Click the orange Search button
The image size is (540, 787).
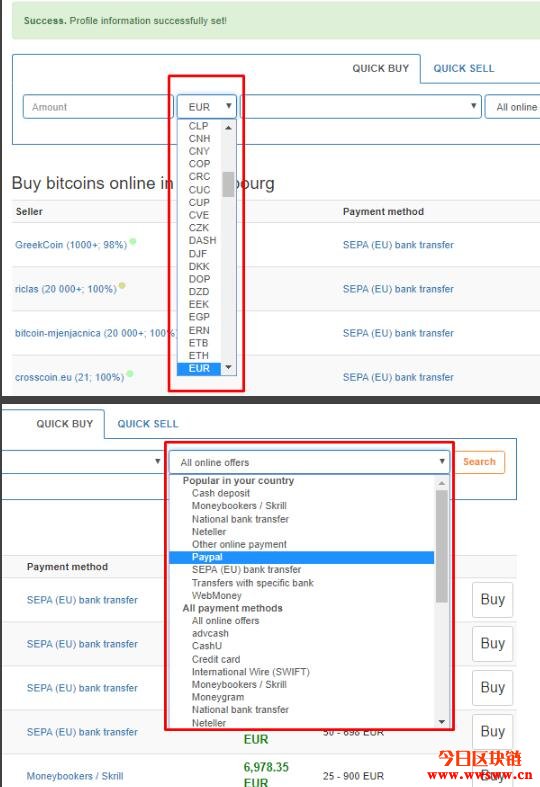479,462
